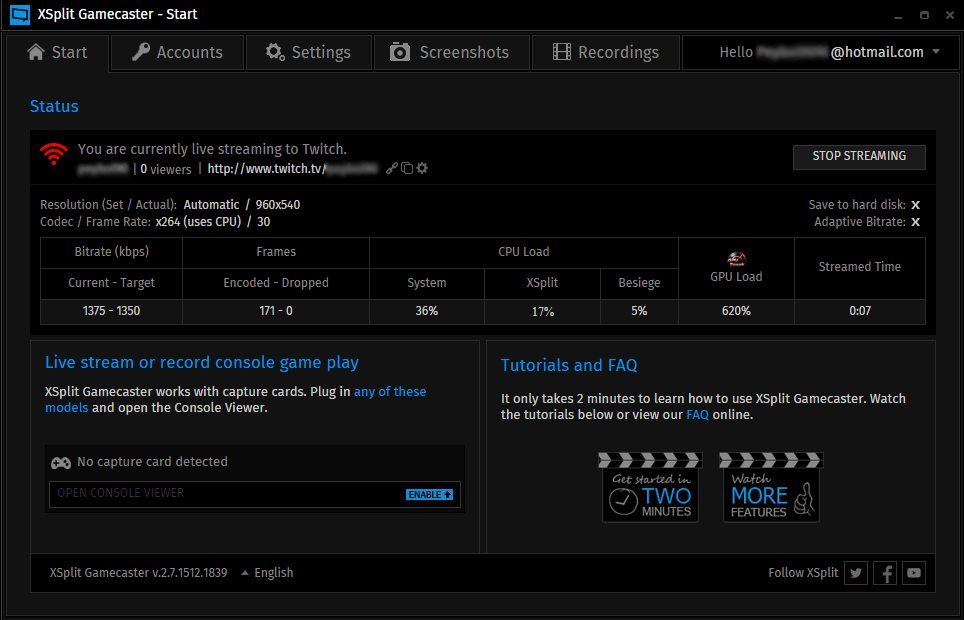Click the 0 viewers count
The width and height of the screenshot is (964, 620).
pyautogui.click(x=165, y=169)
